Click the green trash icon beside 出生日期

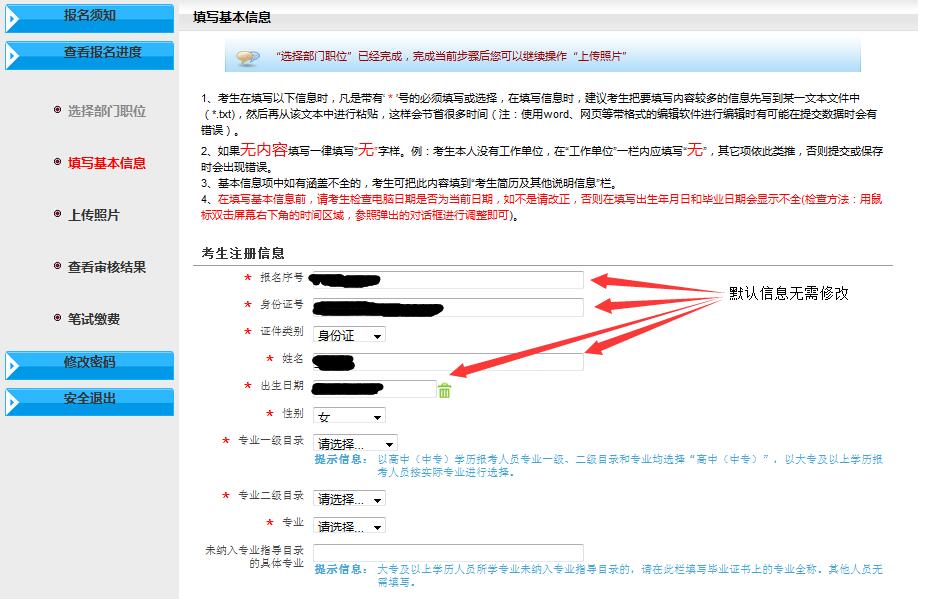pyautogui.click(x=444, y=390)
